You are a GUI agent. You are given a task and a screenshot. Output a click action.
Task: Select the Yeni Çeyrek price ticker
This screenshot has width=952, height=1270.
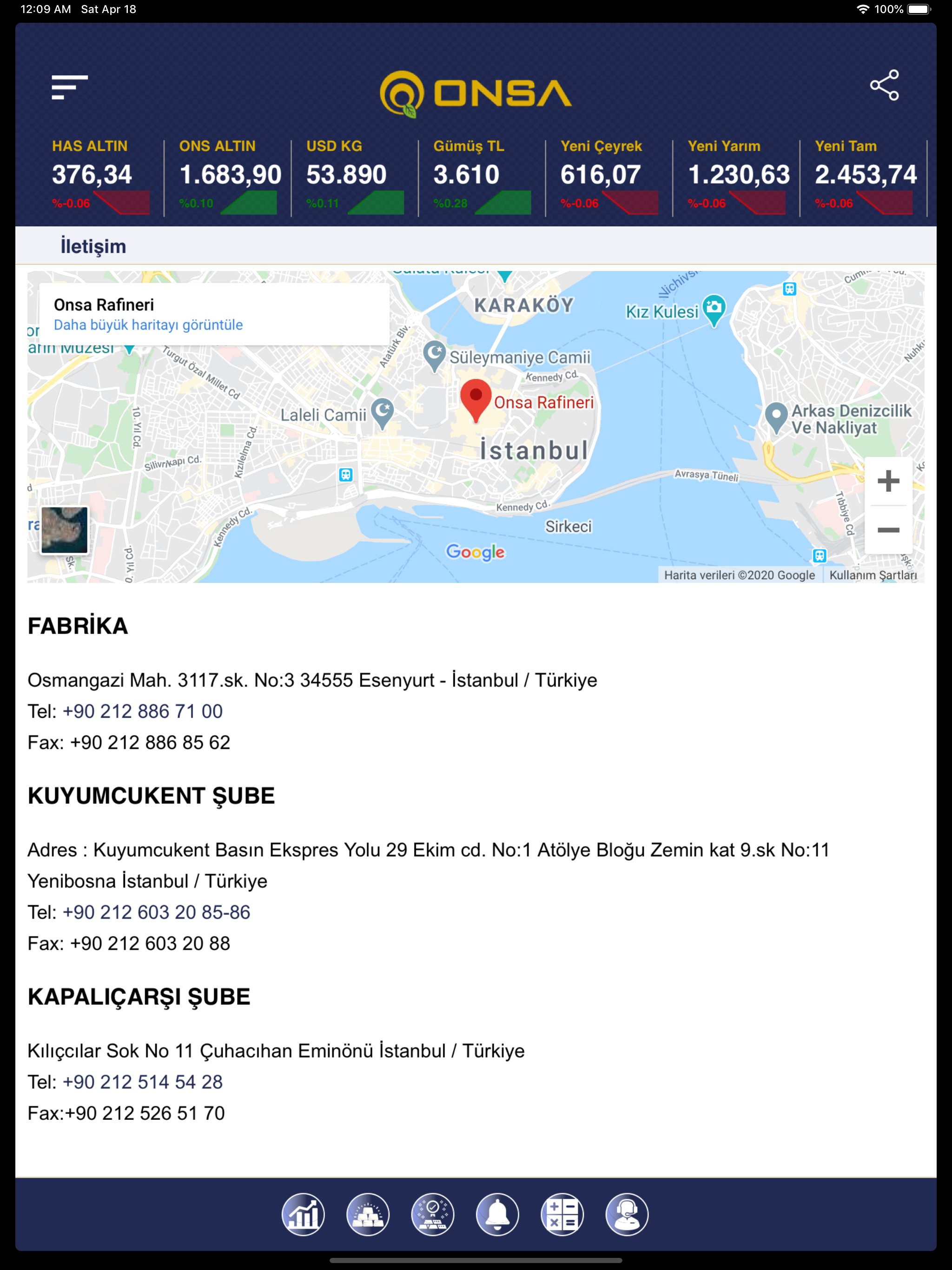609,178
